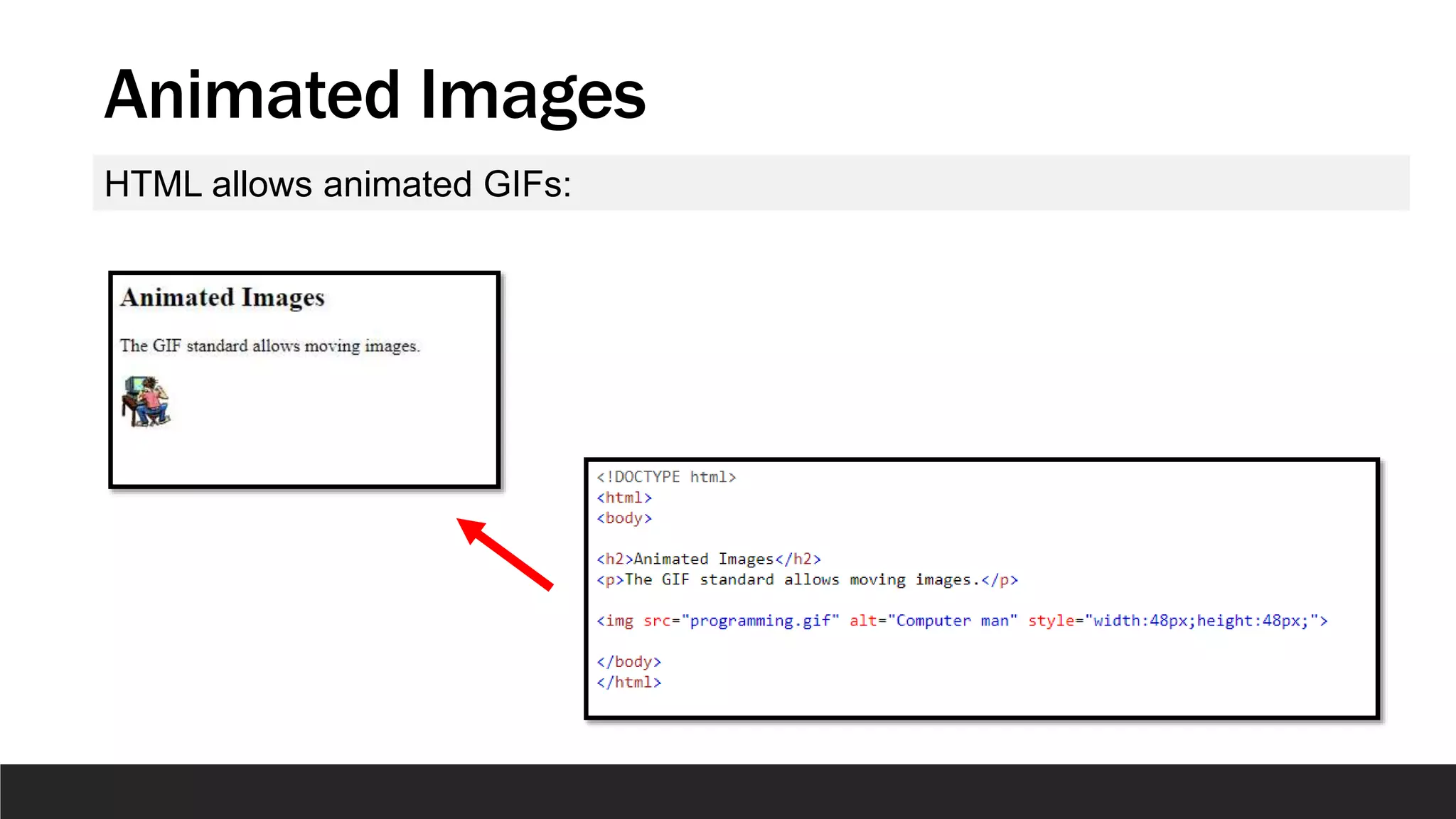Click the <!DOCTYPE html> code line
Viewport: 1456px width, 819px height.
point(666,477)
